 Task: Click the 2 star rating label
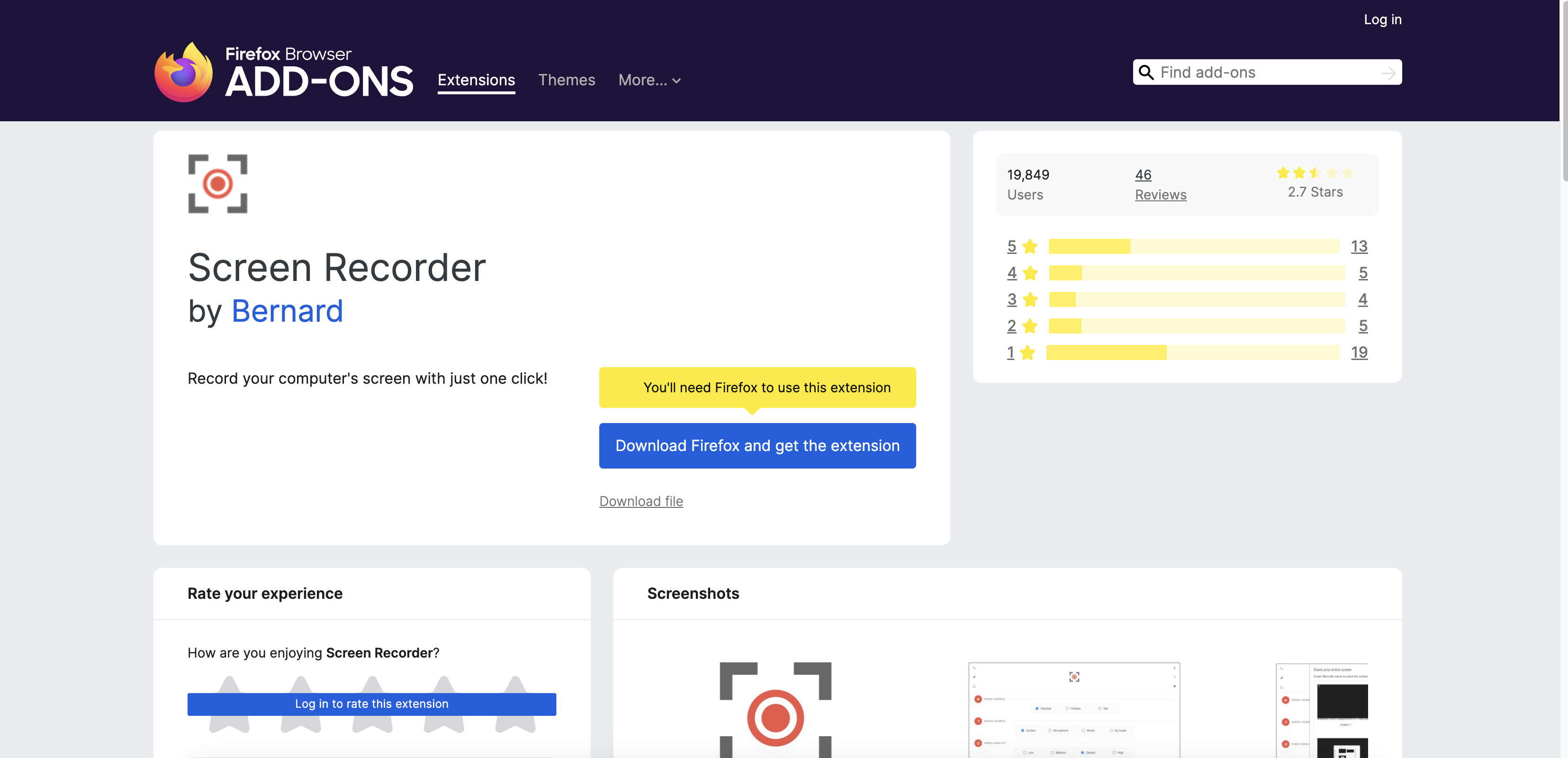click(1012, 326)
